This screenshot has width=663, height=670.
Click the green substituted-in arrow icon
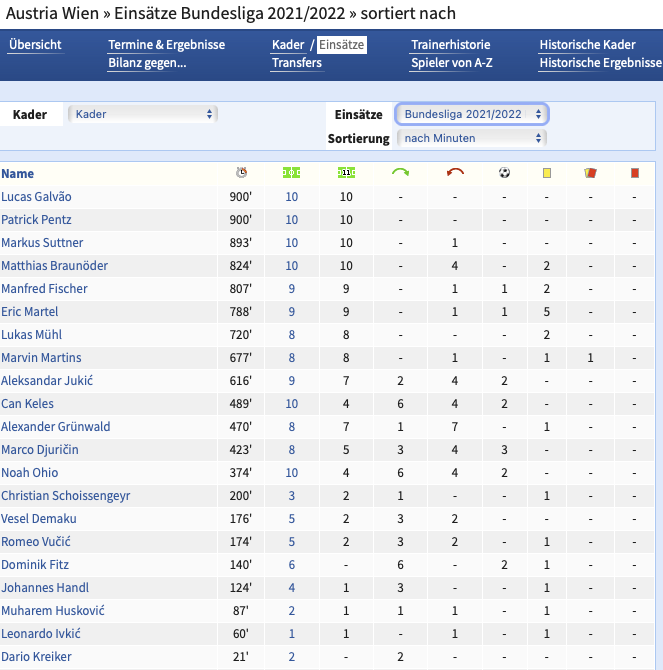[x=400, y=172]
